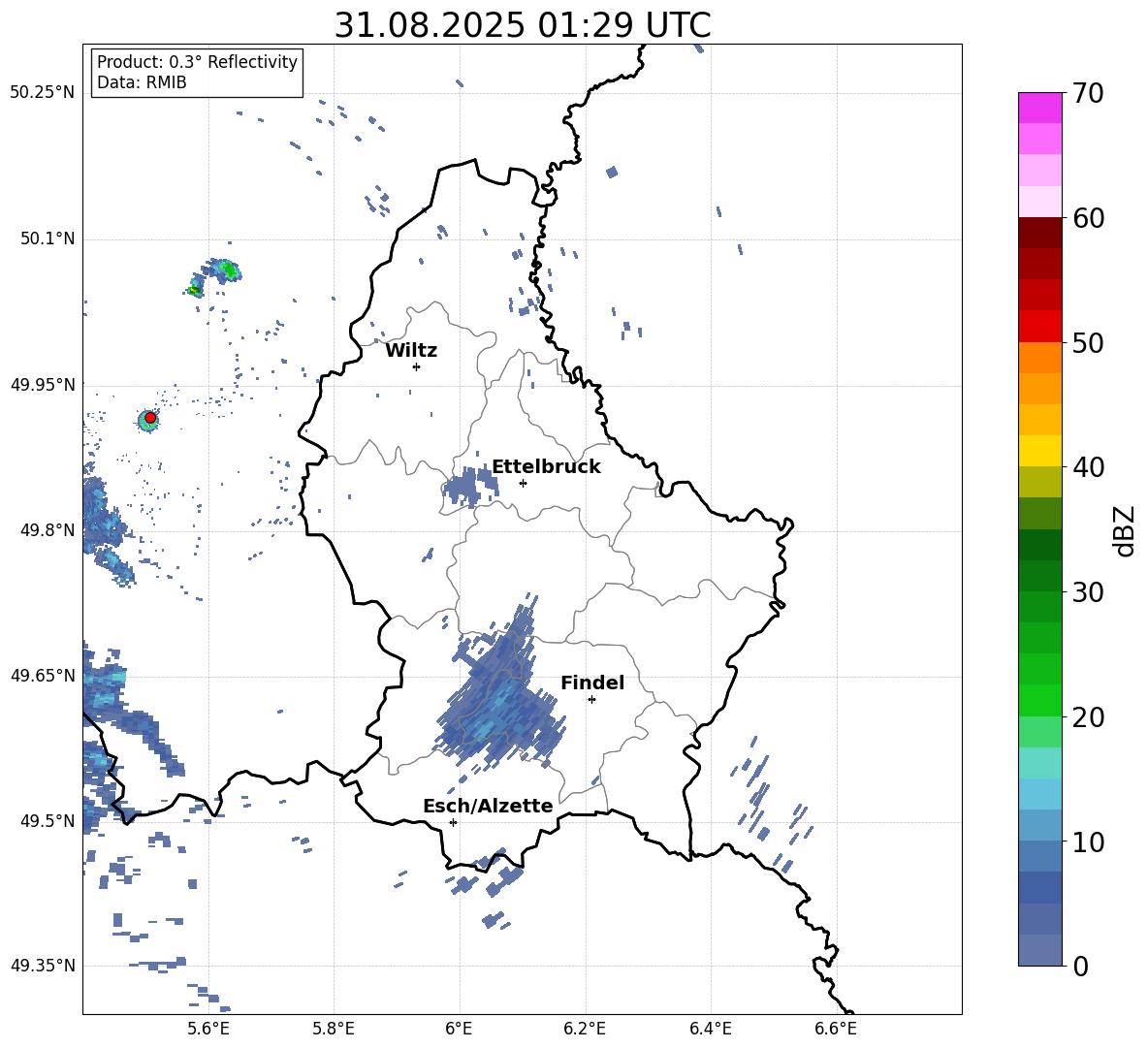Click the yellow colorbar segment above 40

point(1039,451)
